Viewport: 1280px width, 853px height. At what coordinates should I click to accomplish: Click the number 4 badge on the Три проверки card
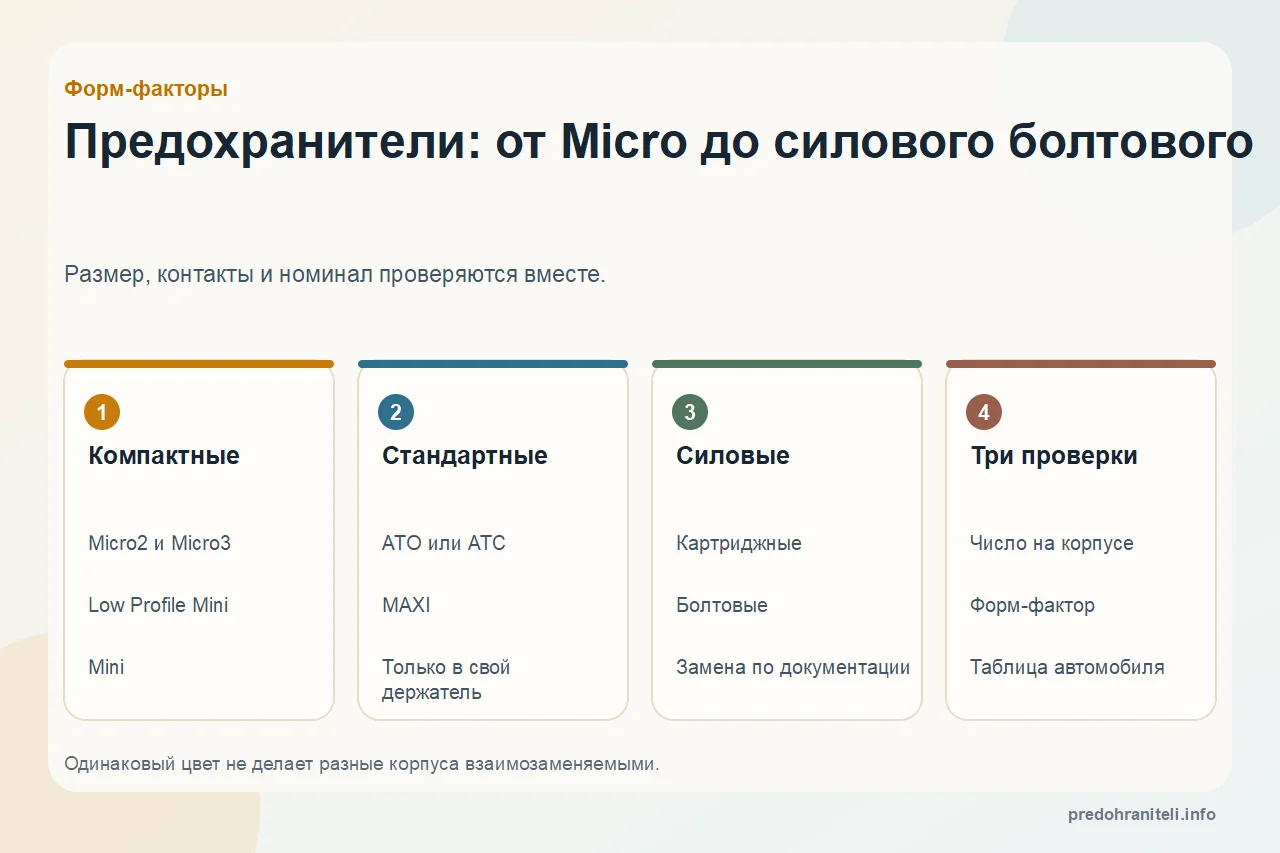point(984,412)
